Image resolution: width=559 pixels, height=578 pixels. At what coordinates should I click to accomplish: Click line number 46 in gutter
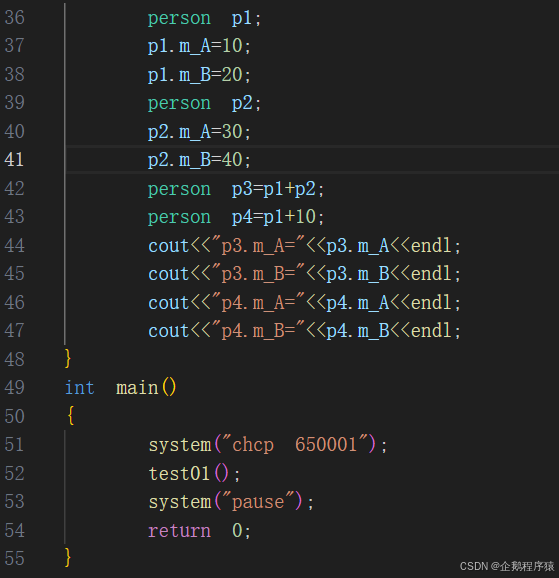coord(14,303)
